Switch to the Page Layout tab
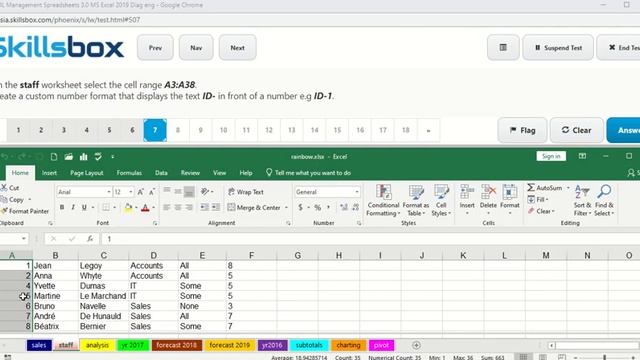 point(87,173)
